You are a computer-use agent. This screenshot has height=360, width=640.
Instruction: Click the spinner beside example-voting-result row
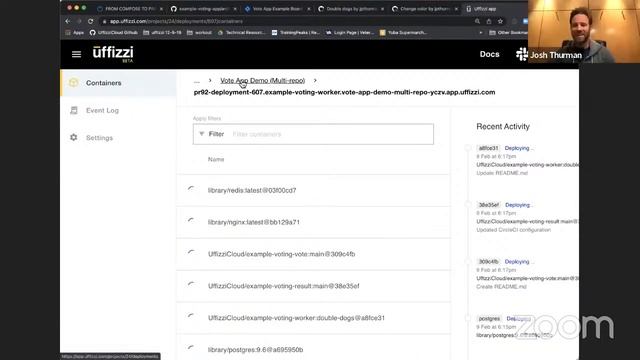pyautogui.click(x=191, y=285)
